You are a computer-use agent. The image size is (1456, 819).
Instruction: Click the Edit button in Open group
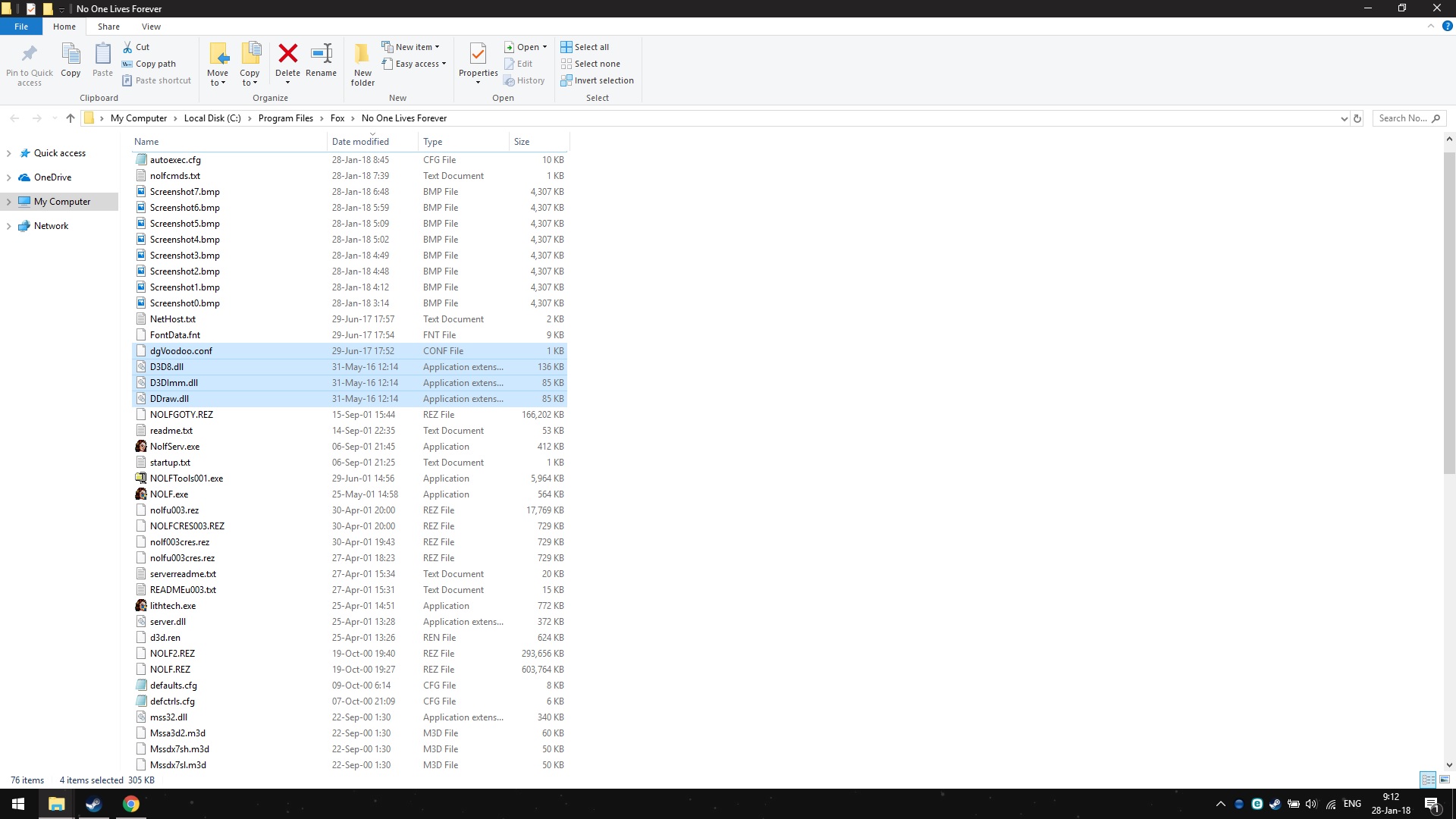pos(519,64)
